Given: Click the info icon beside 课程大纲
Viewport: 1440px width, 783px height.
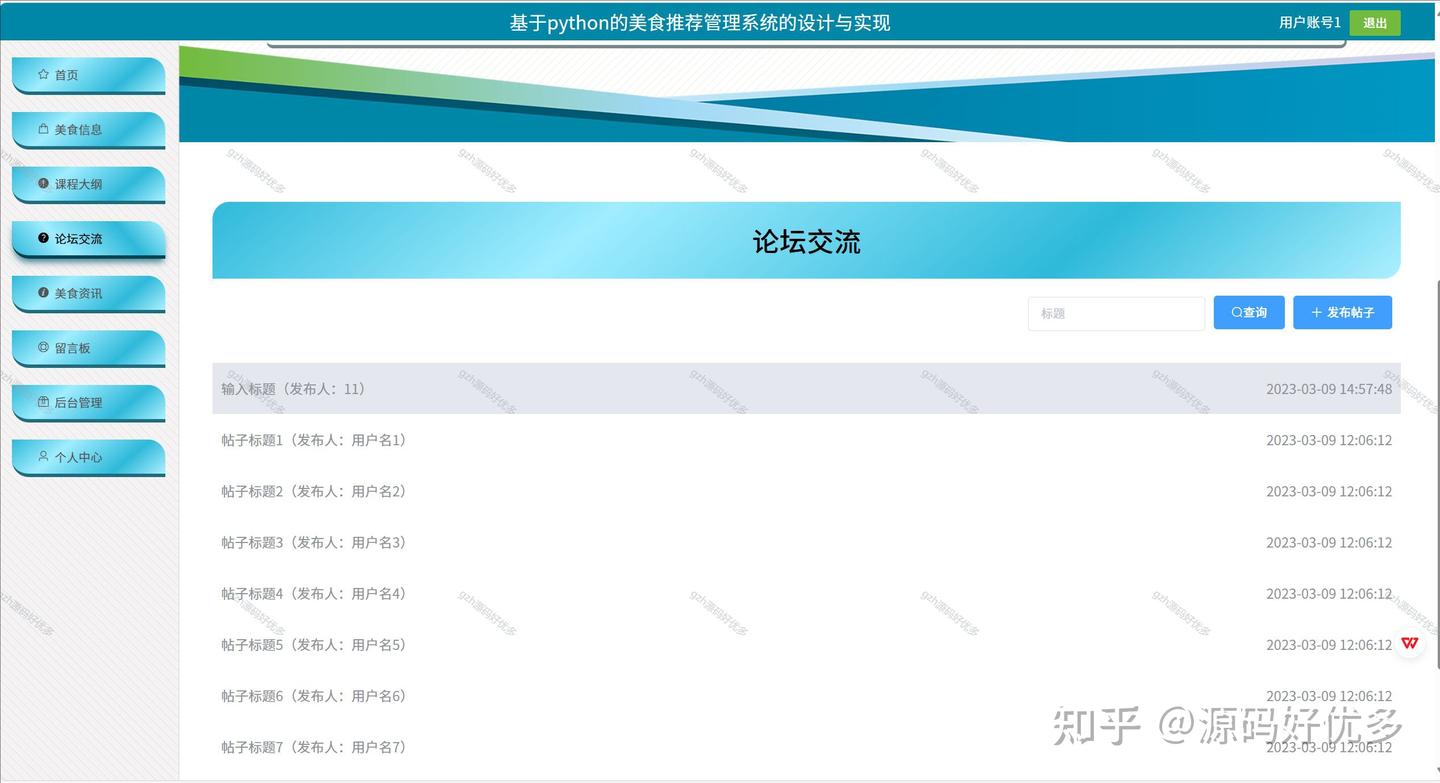Looking at the screenshot, I should click(42, 184).
